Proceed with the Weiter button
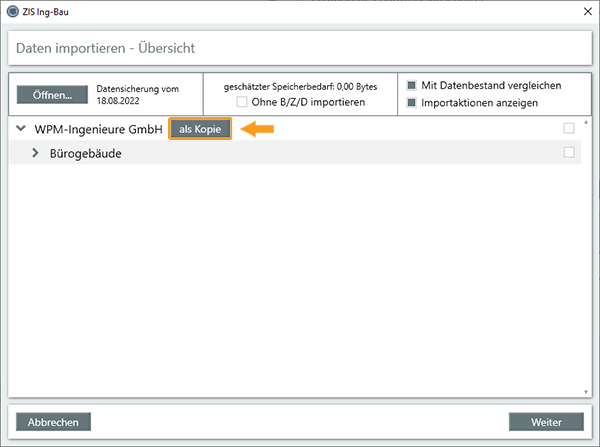This screenshot has width=600, height=447. pyautogui.click(x=545, y=422)
